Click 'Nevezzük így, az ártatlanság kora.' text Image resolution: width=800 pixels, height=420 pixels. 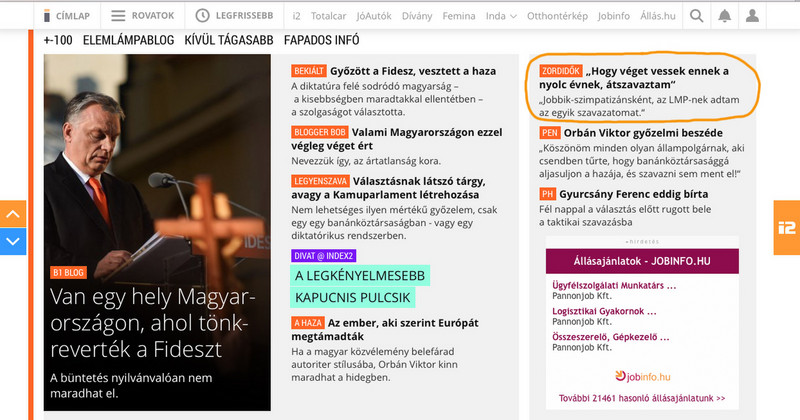click(x=366, y=161)
